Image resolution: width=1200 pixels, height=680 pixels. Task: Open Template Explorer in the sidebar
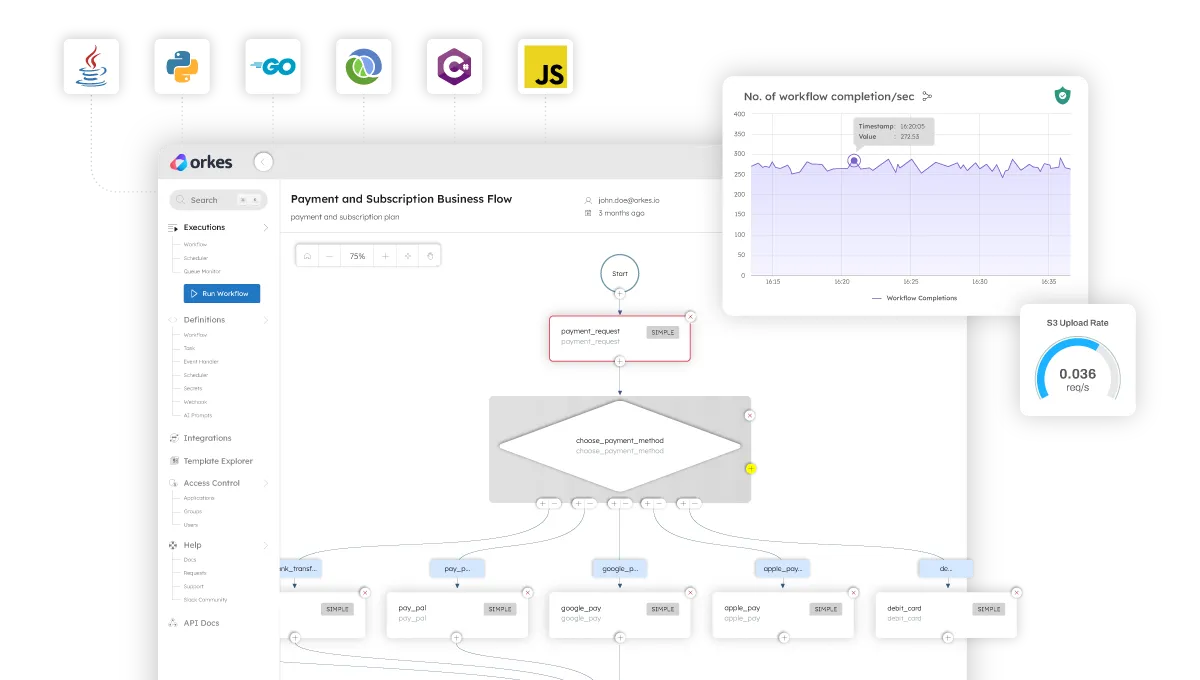point(219,460)
